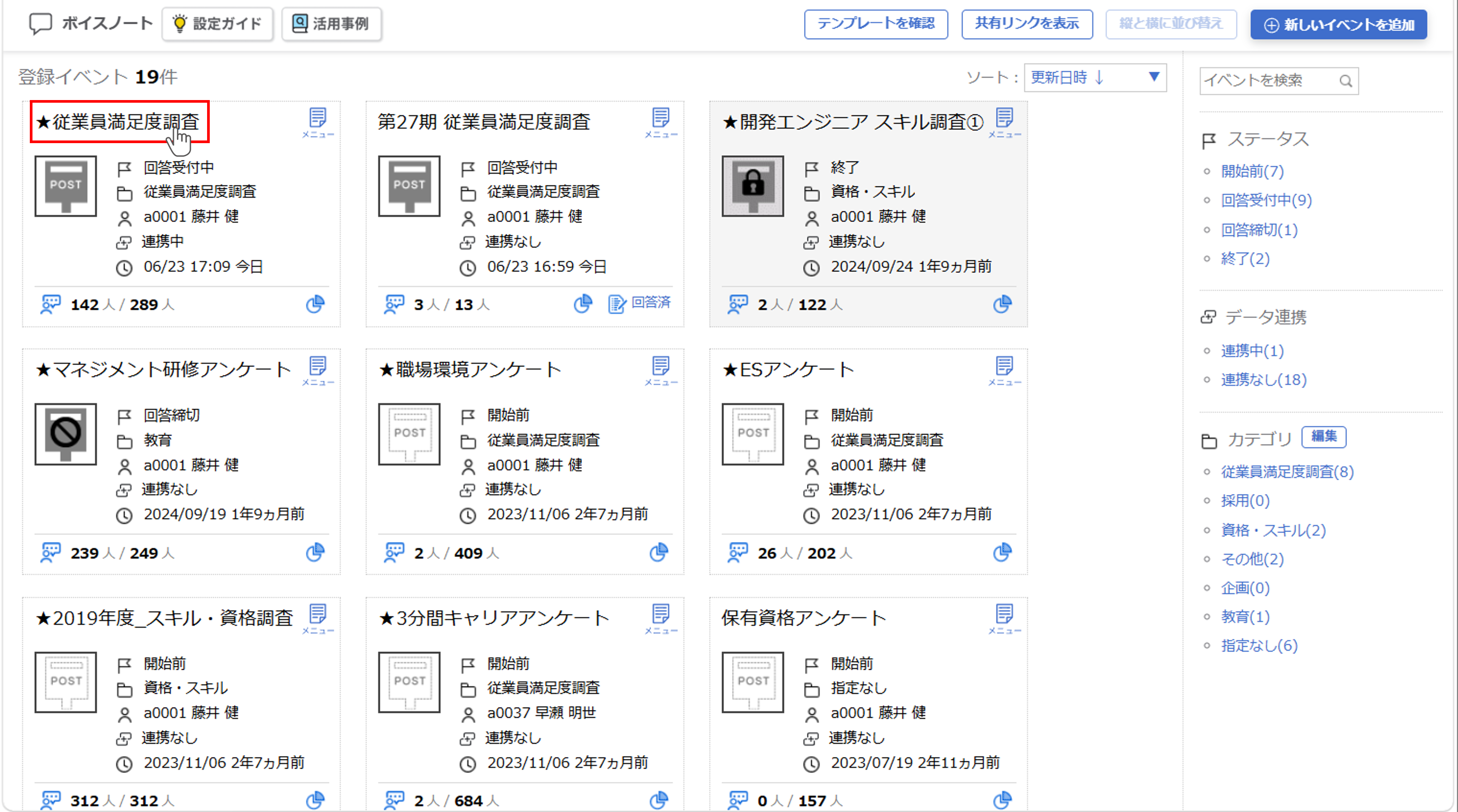Filter by category 企画(0)
1458x812 pixels.
point(1245,588)
